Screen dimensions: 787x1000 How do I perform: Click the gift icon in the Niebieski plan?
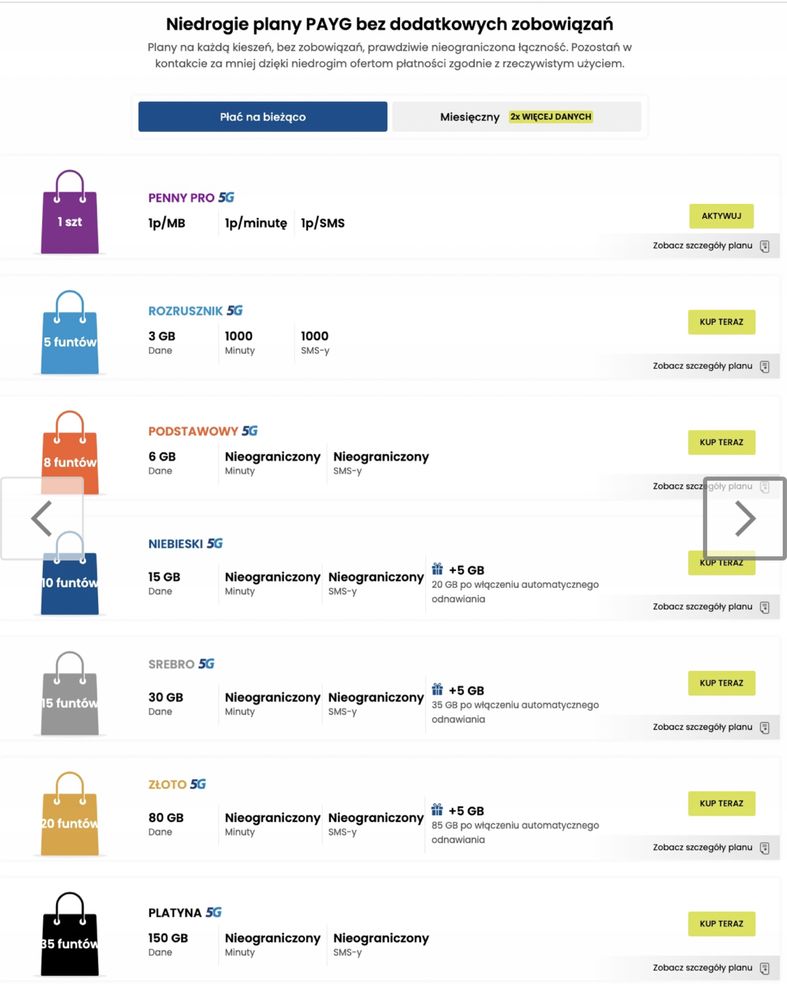(x=437, y=569)
